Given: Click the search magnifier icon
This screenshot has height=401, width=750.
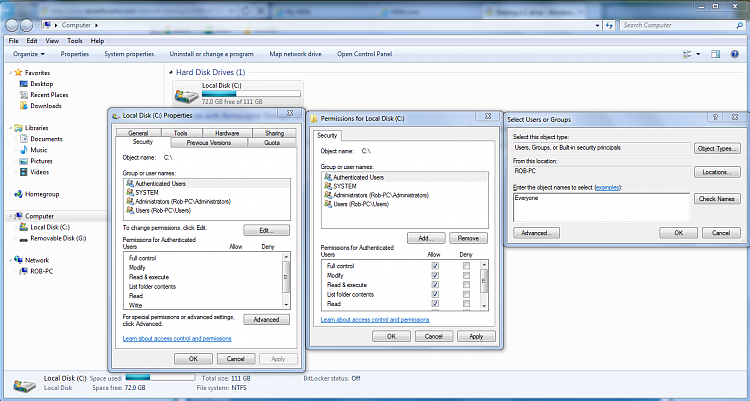Looking at the screenshot, I should tap(739, 25).
